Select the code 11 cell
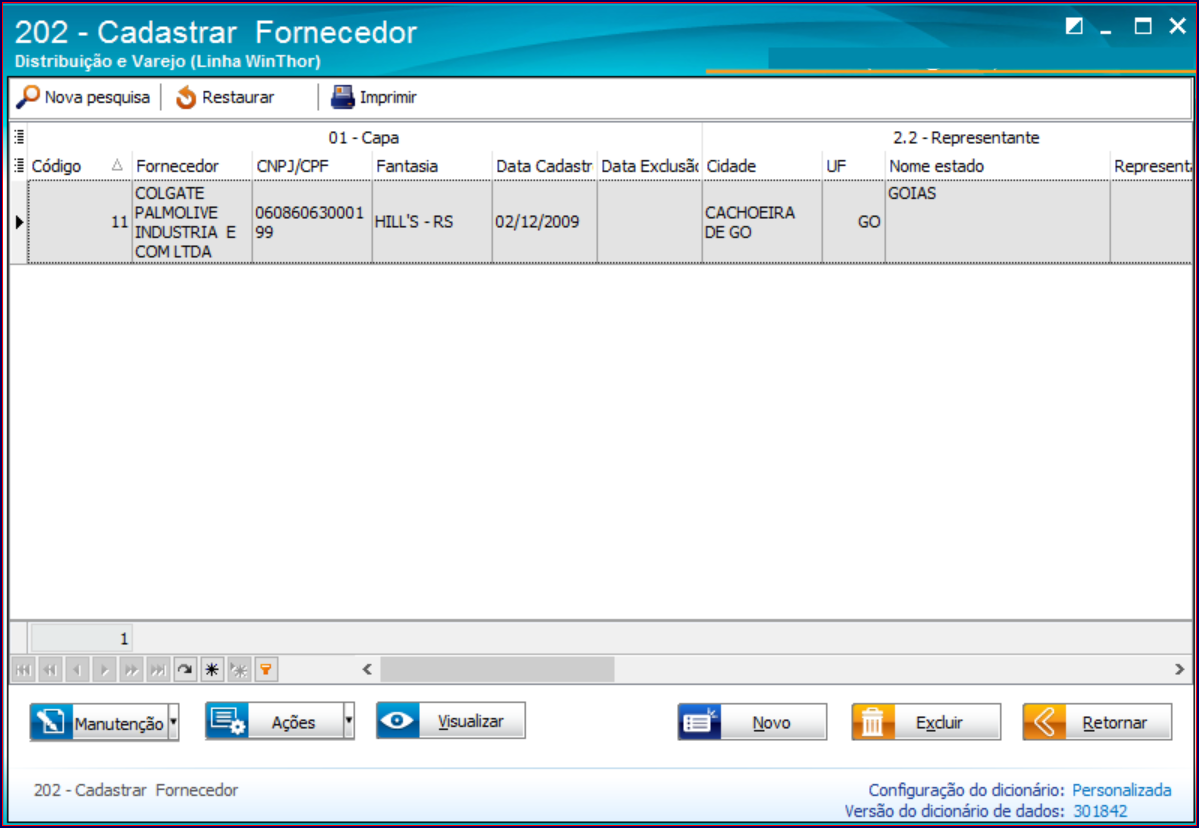 (x=80, y=222)
